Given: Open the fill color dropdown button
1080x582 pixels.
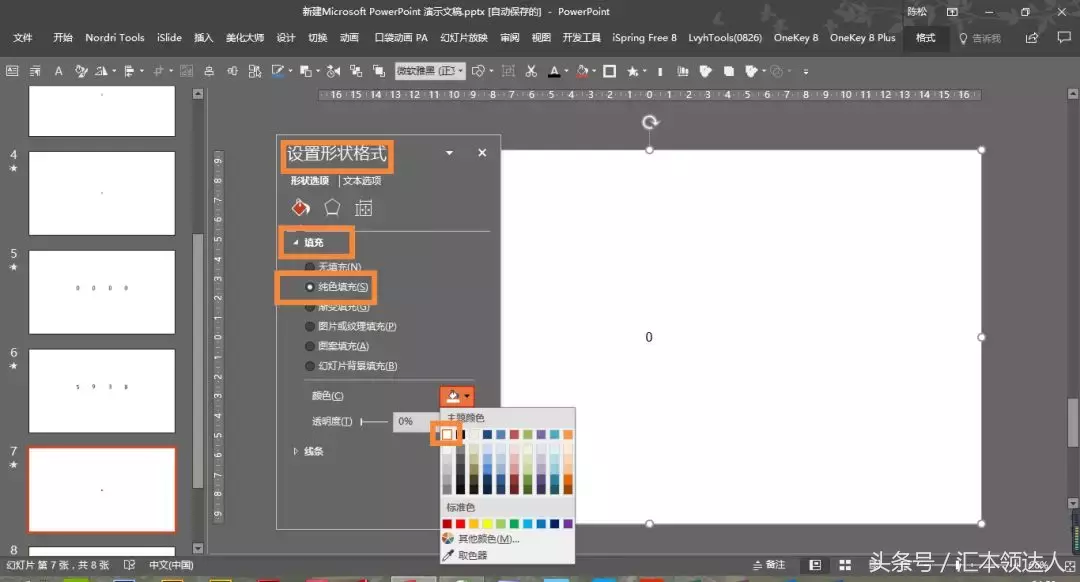Looking at the screenshot, I should click(457, 396).
